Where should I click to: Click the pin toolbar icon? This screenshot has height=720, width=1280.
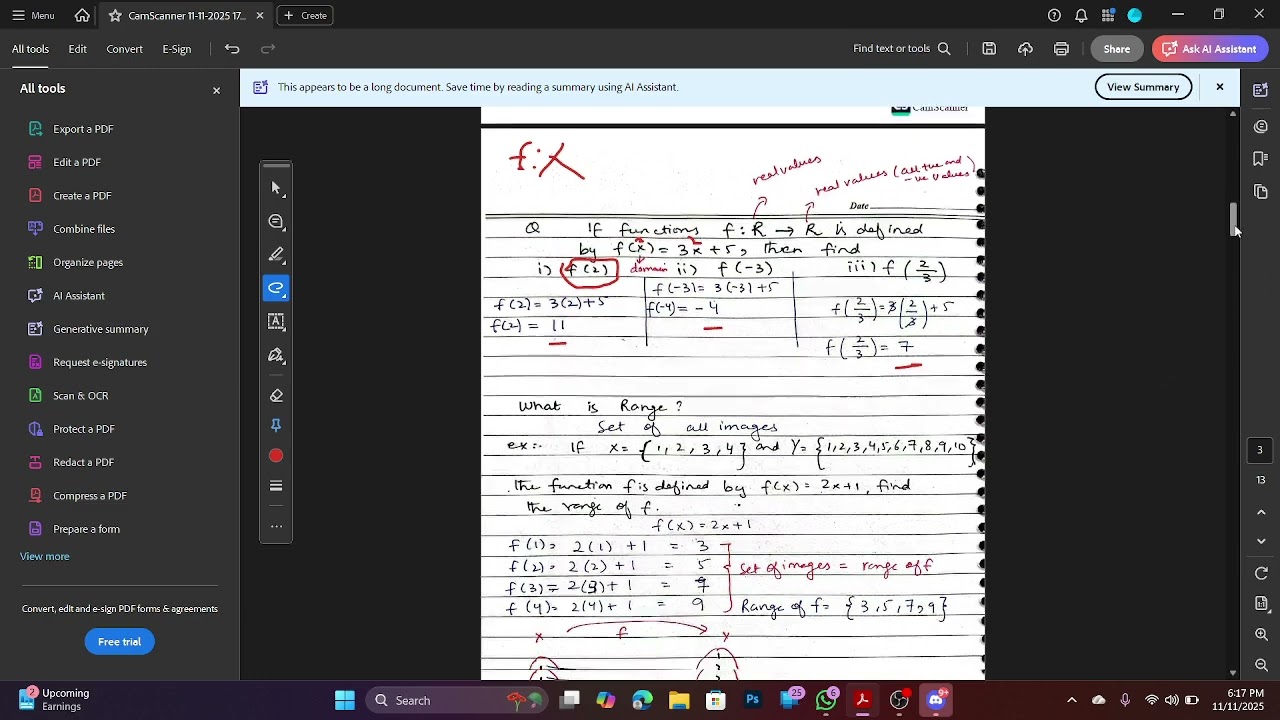pos(276,425)
